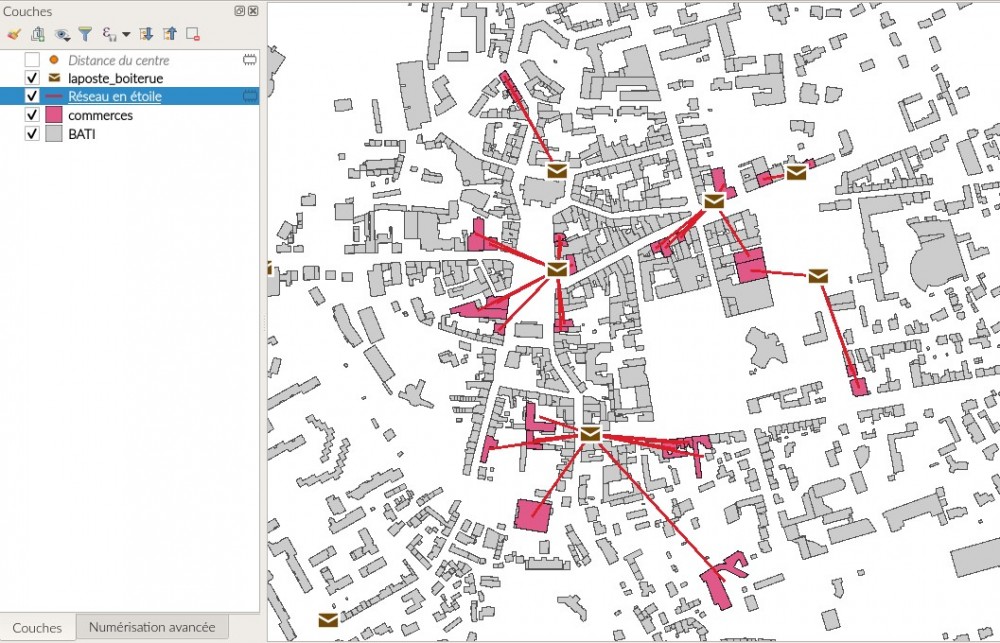
Task: Click the memory layer indicator beside Distance du centre
Action: point(250,61)
